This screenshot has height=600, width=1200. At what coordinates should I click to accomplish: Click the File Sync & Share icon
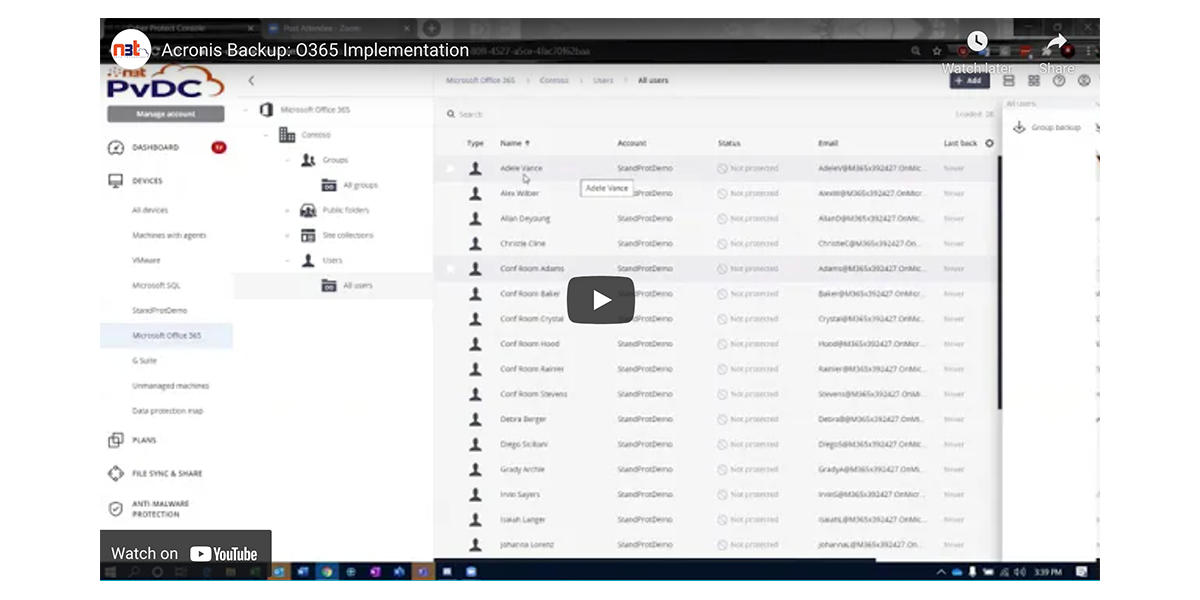[x=115, y=473]
